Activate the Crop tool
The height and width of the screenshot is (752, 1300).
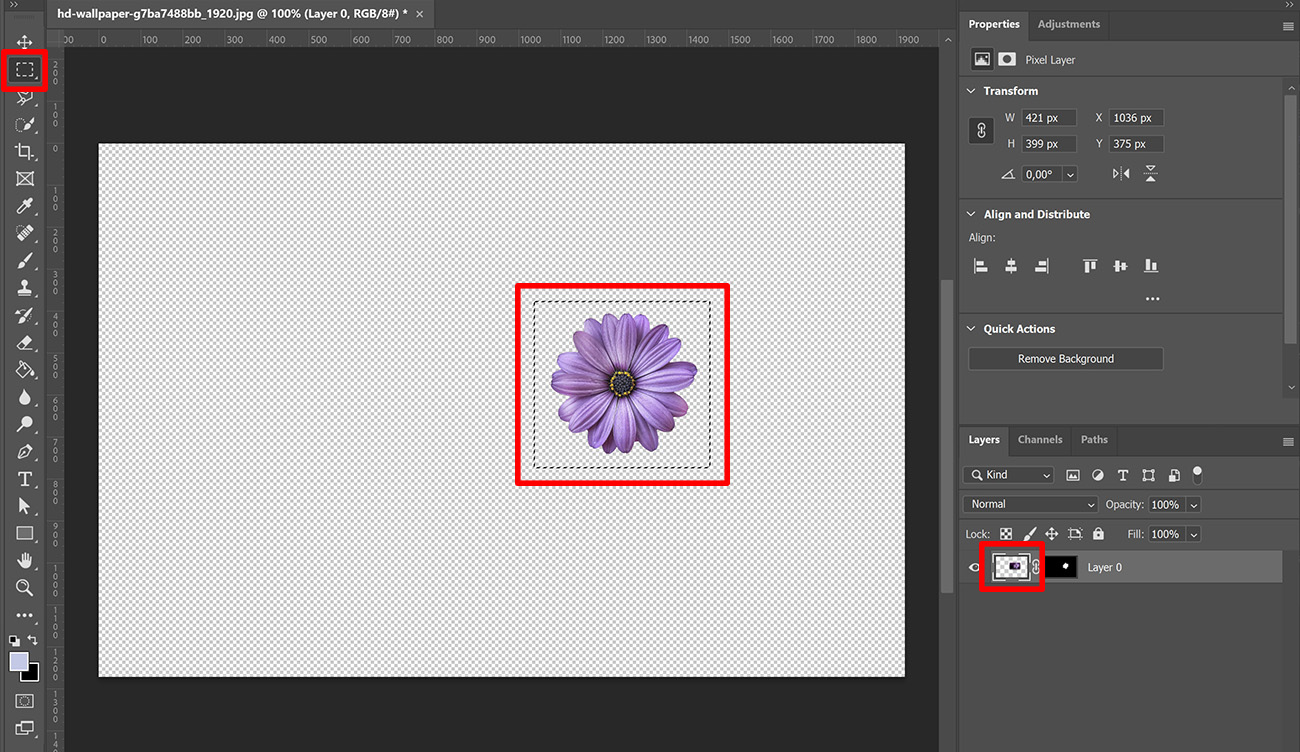[x=25, y=152]
